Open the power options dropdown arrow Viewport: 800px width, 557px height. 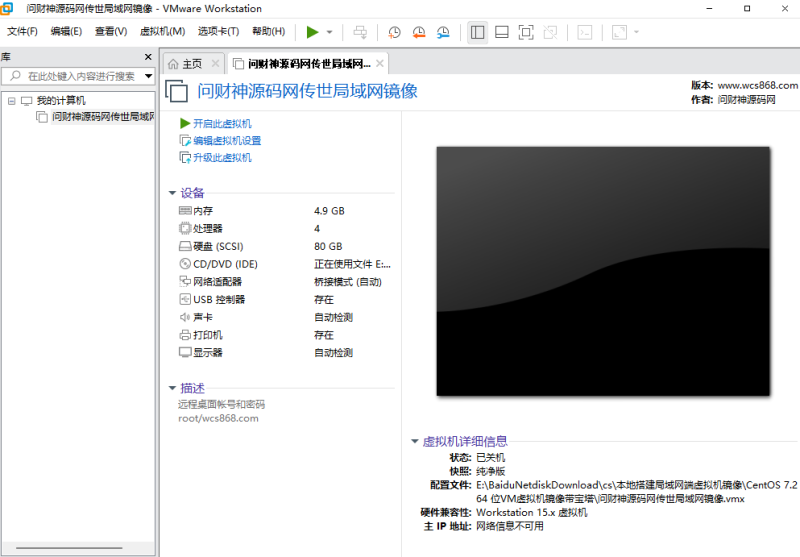(x=330, y=32)
